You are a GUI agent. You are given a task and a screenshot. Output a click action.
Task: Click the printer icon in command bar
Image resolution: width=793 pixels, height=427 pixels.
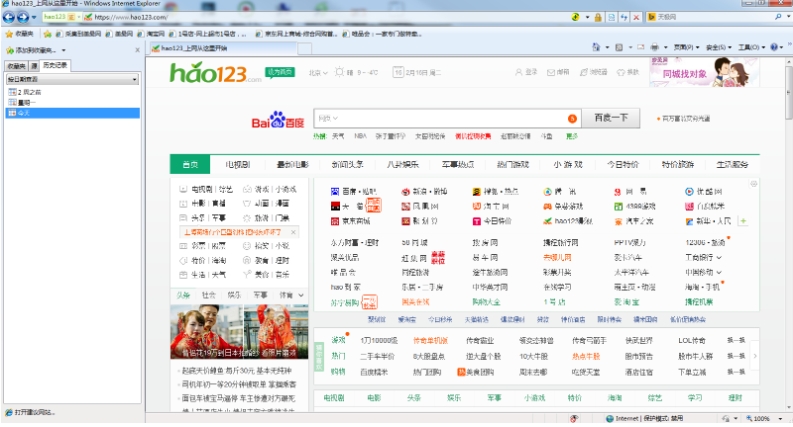pyautogui.click(x=654, y=47)
